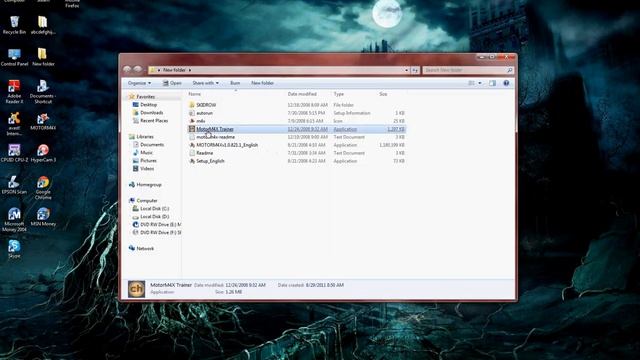Screen dimensions: 640x360
Task: Toggle the preview pane button
Action: tap(493, 83)
